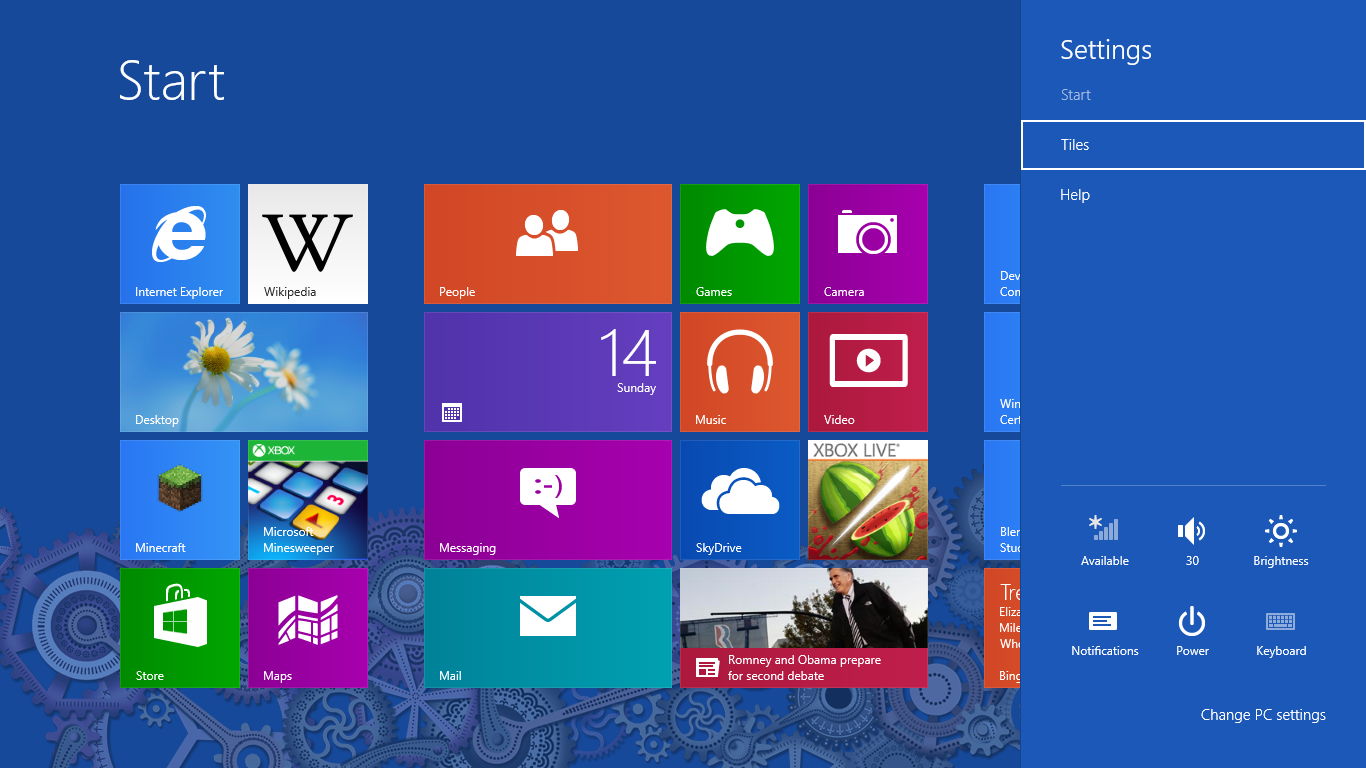Open Microsoft Minesweeper tile
Screen dimensions: 1366x768
308,500
